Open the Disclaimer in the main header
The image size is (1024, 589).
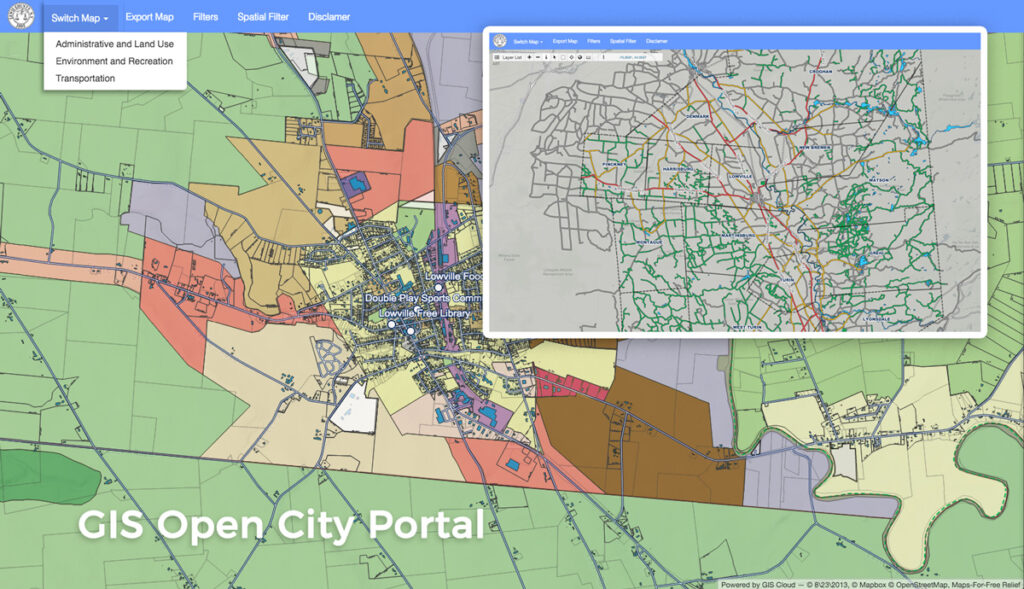coord(329,17)
